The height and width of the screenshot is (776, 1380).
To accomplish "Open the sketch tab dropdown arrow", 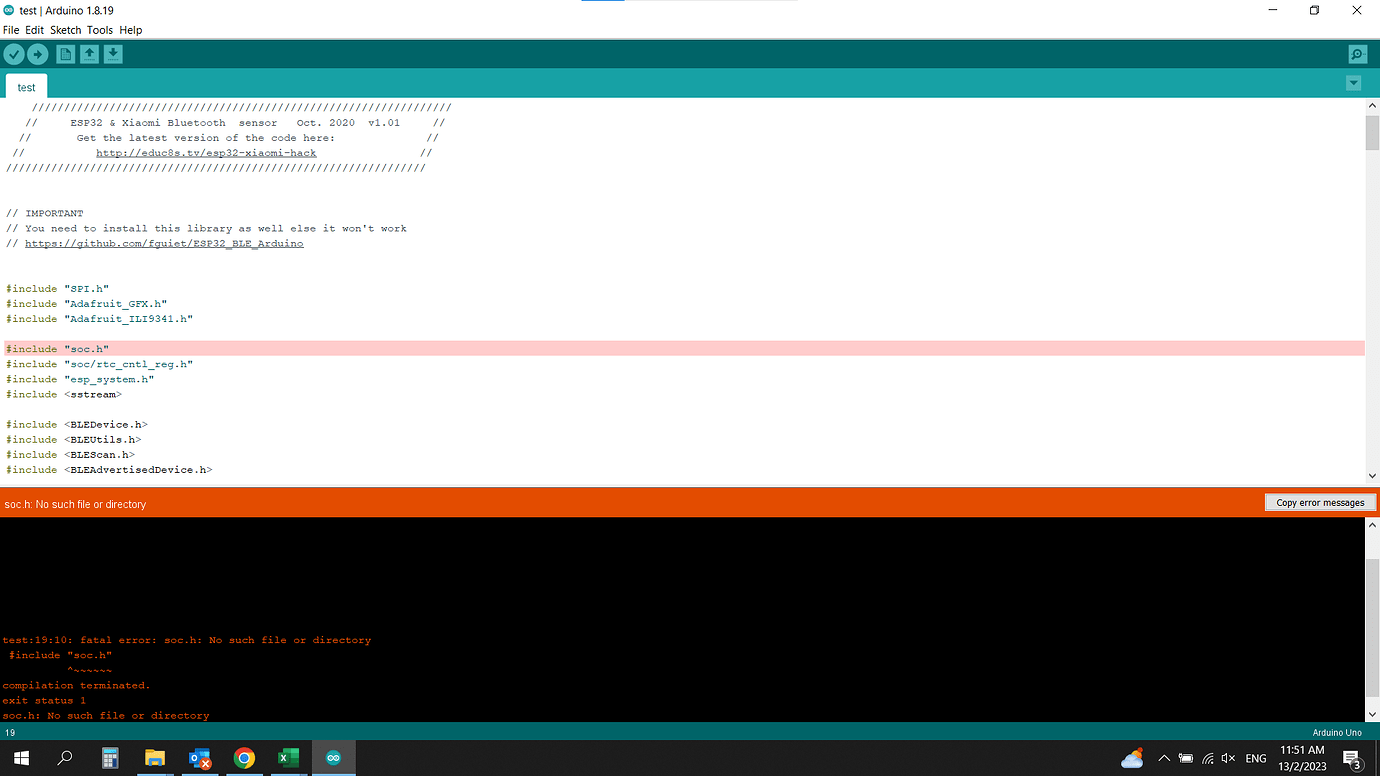I will click(x=1354, y=82).
